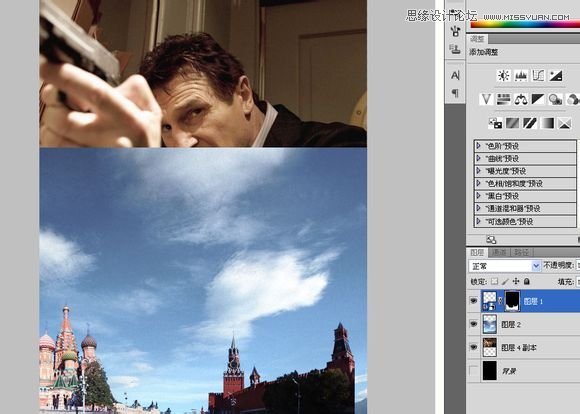The height and width of the screenshot is (414, 580).
Task: Click the Exposure adjustment icon
Action: [x=556, y=75]
